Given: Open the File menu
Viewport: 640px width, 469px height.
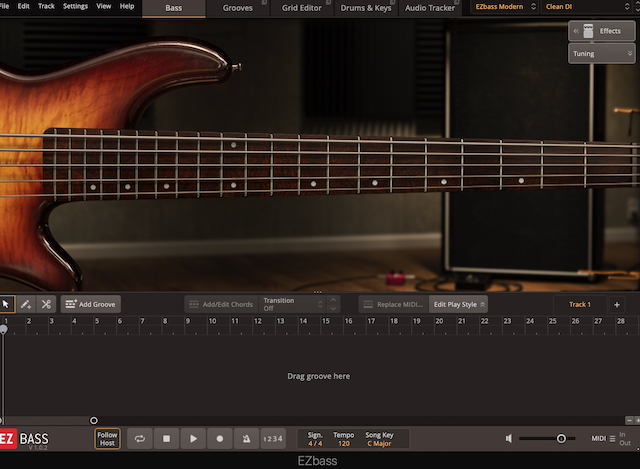Looking at the screenshot, I should point(4,6).
